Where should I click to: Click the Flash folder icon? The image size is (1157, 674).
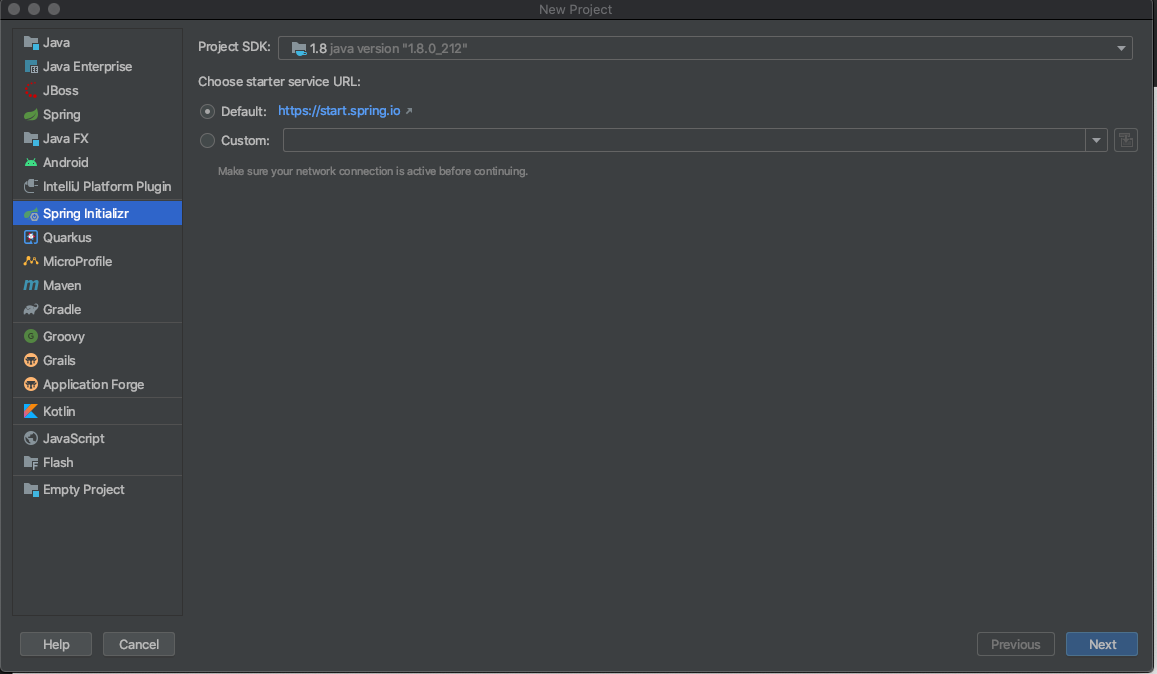point(31,463)
